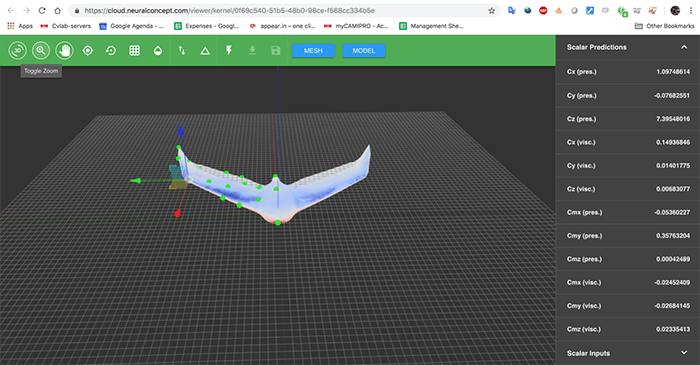The image size is (700, 365).
Task: Click the download arrow icon
Action: point(252,50)
